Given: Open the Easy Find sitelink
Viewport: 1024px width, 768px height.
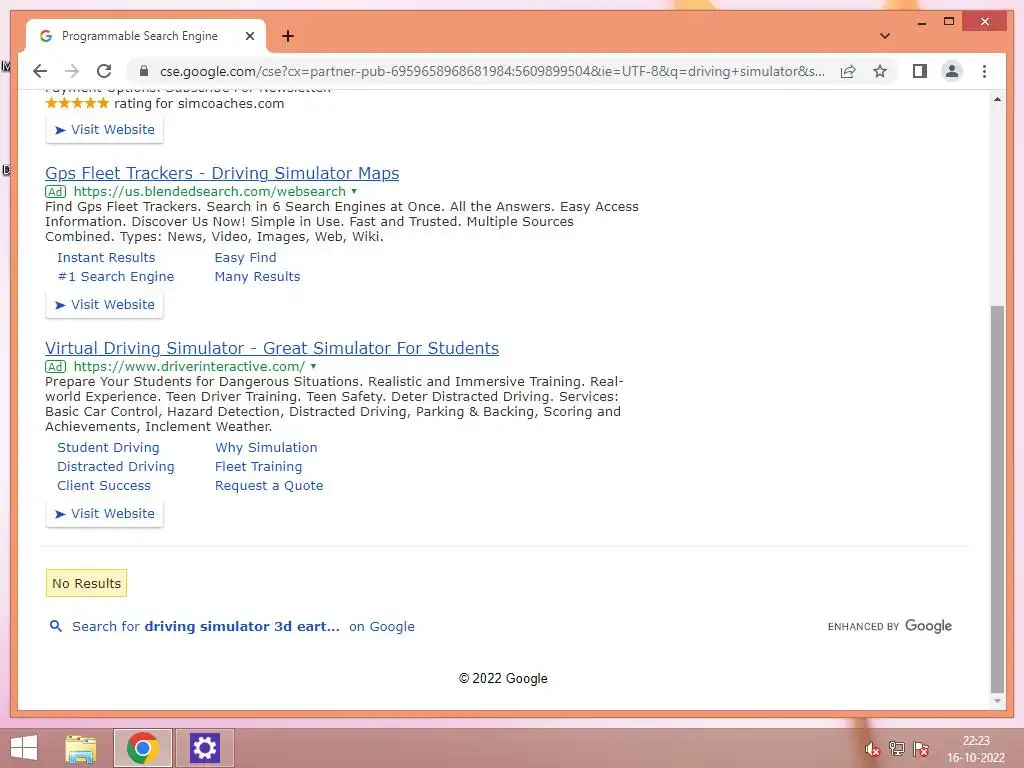Looking at the screenshot, I should click(x=246, y=257).
